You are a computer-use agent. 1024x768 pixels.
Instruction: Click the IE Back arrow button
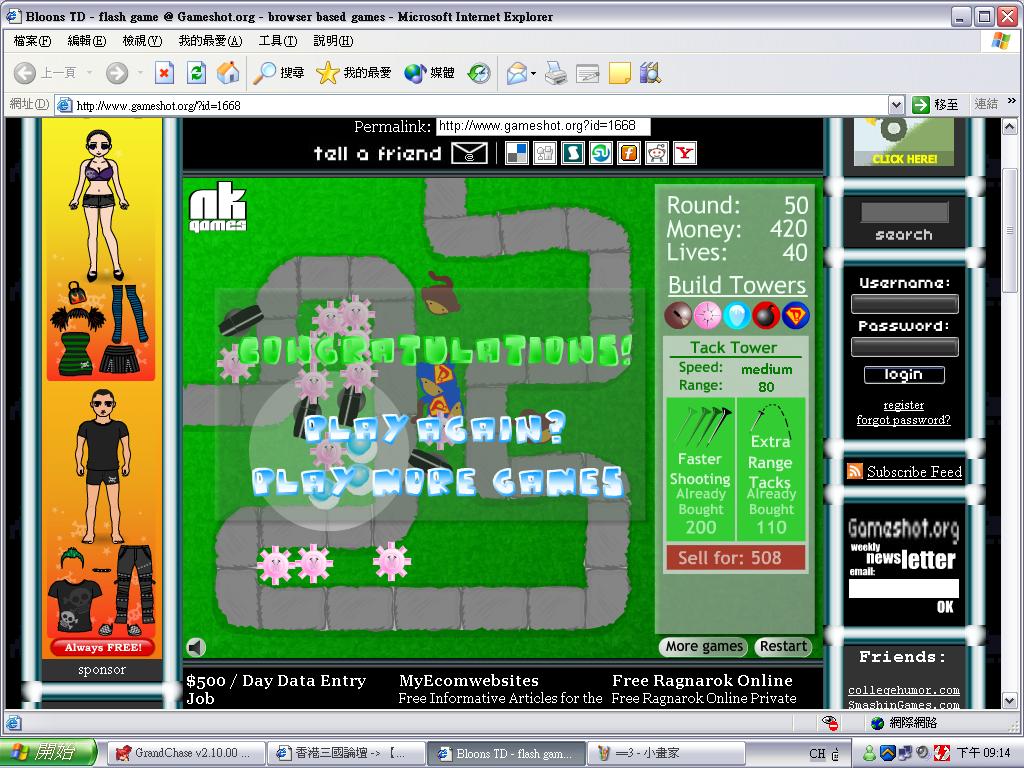coord(25,72)
